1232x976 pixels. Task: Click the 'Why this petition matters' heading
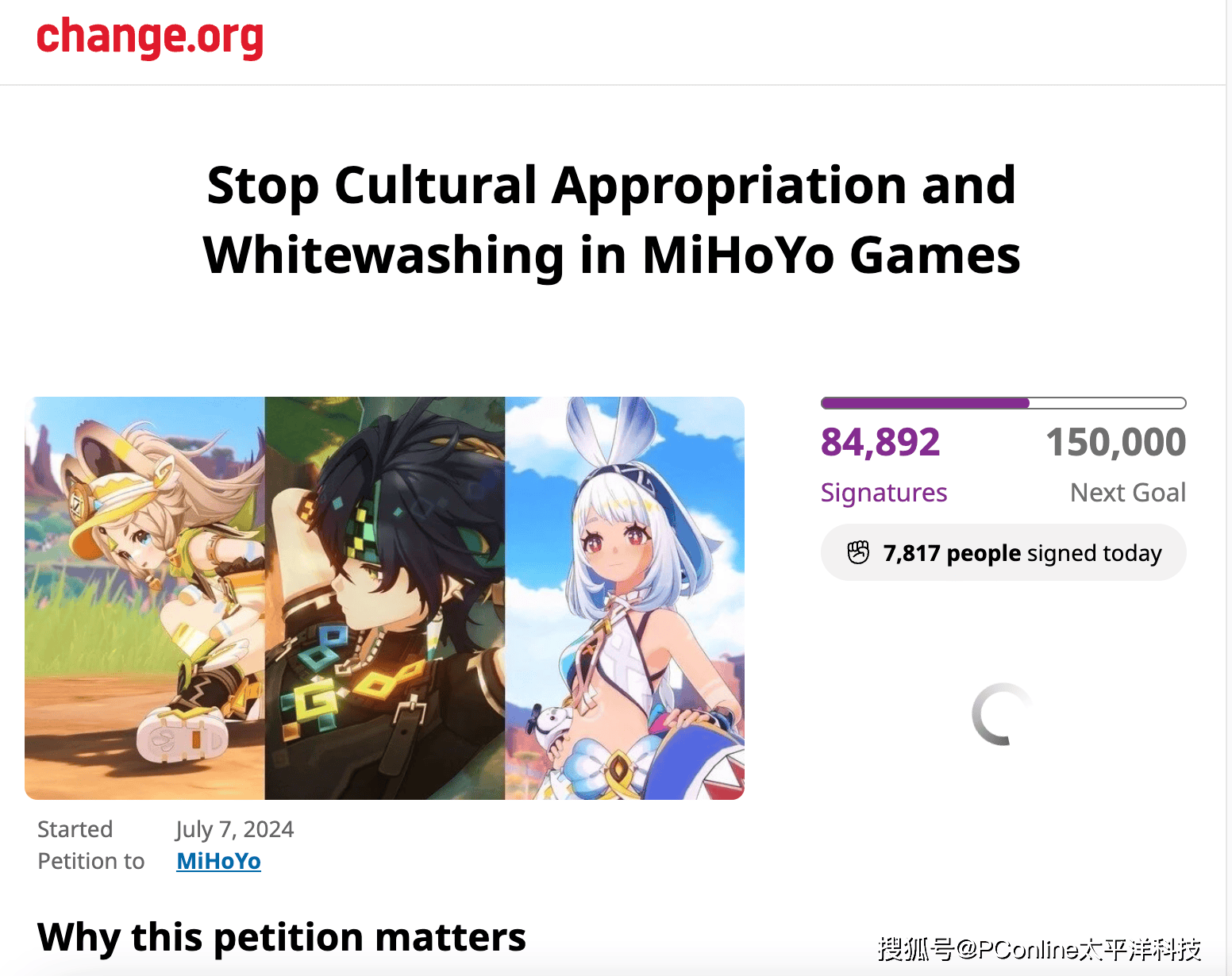282,937
